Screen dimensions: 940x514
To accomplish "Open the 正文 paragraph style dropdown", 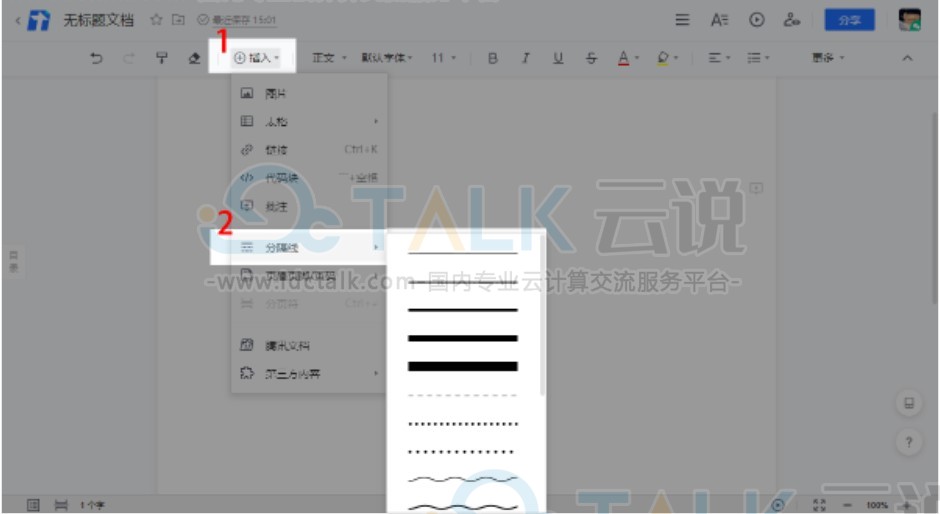I will coord(329,58).
